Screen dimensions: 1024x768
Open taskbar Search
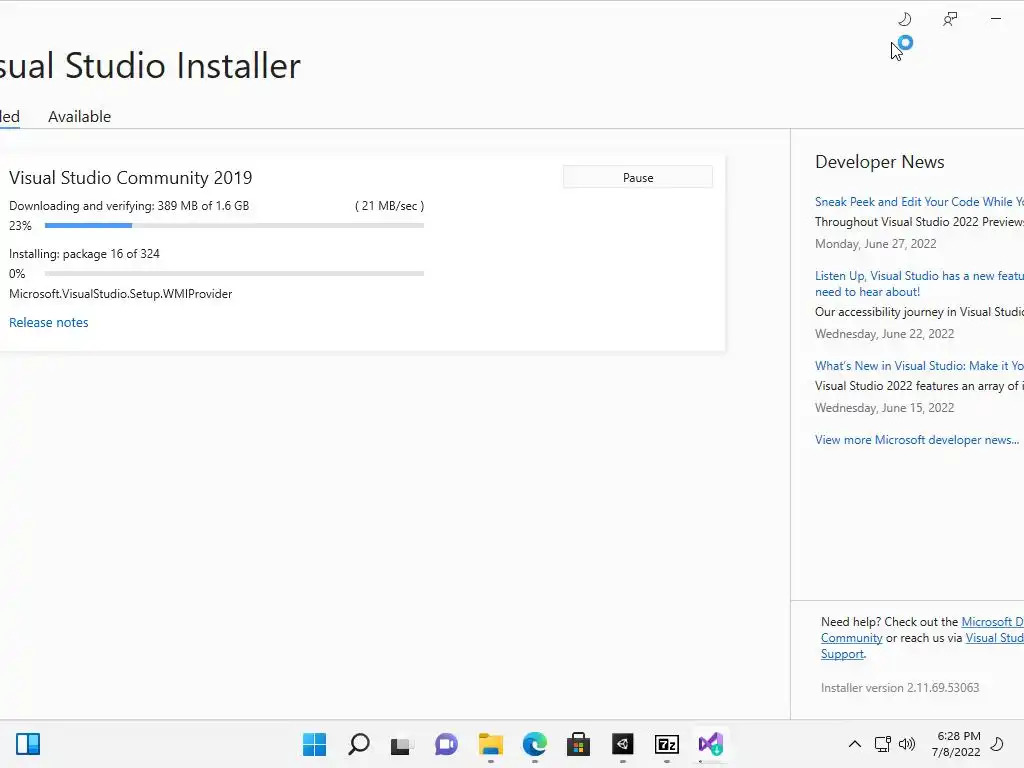pyautogui.click(x=359, y=744)
